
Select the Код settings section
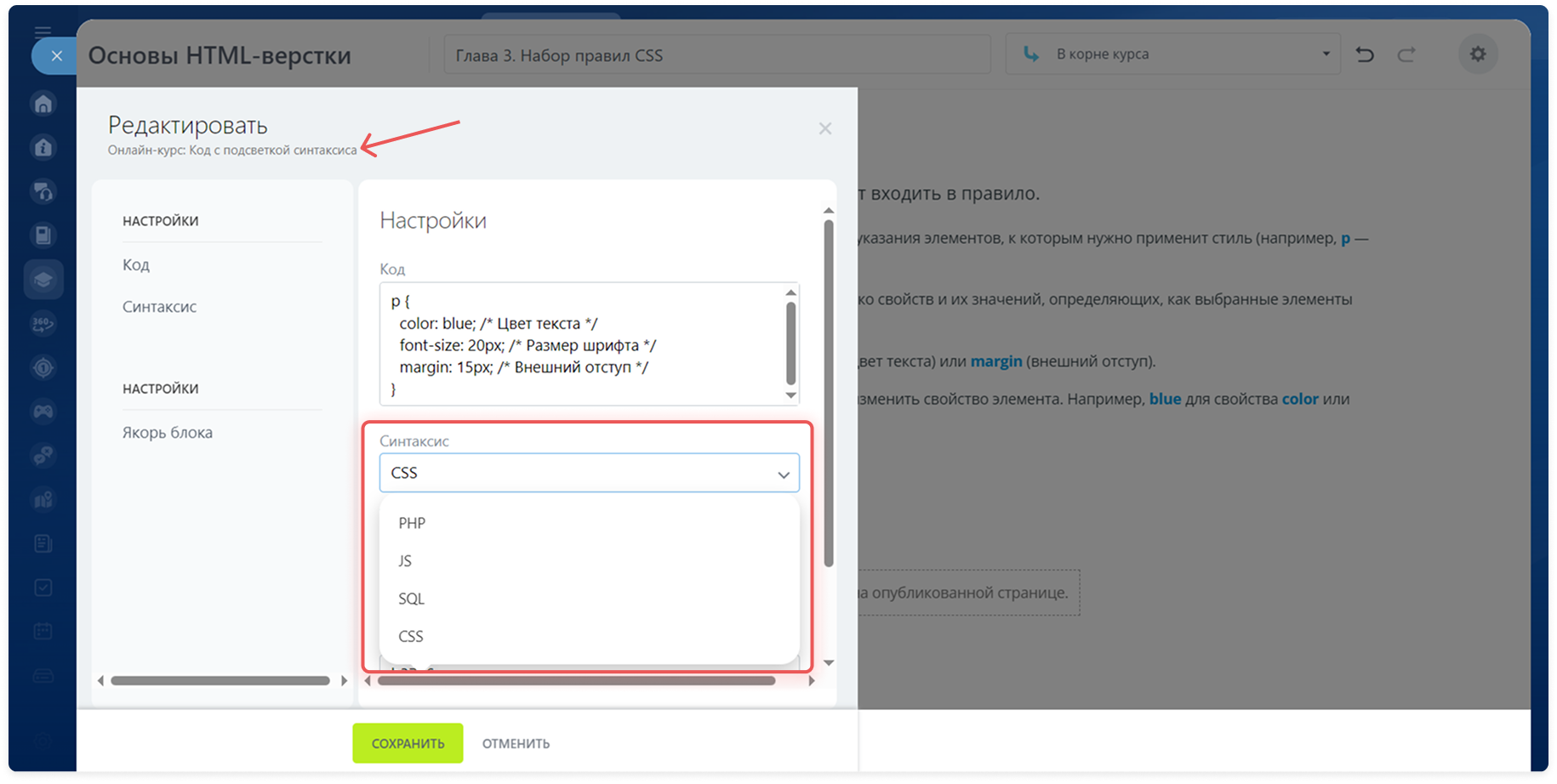click(x=136, y=264)
